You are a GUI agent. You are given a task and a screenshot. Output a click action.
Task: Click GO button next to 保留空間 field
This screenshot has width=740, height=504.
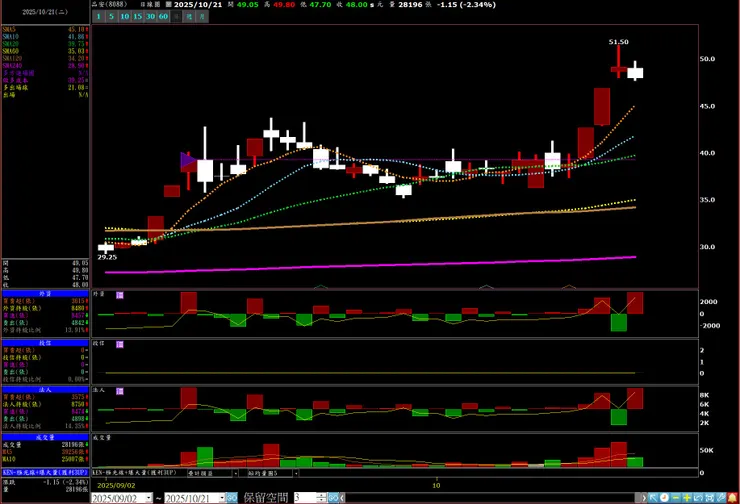coord(333,498)
